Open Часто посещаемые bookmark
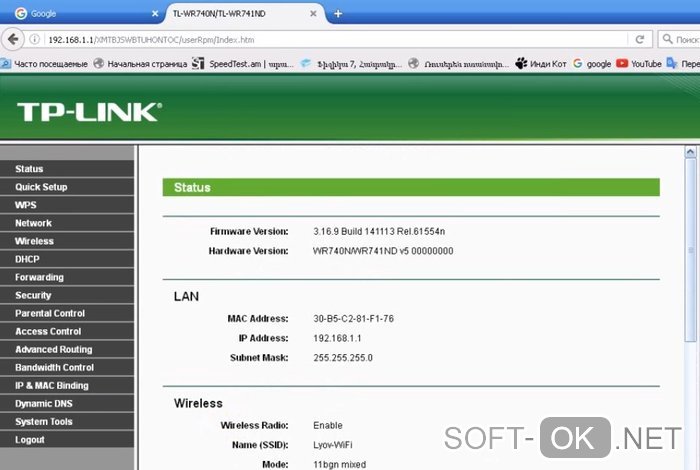 [x=45, y=64]
